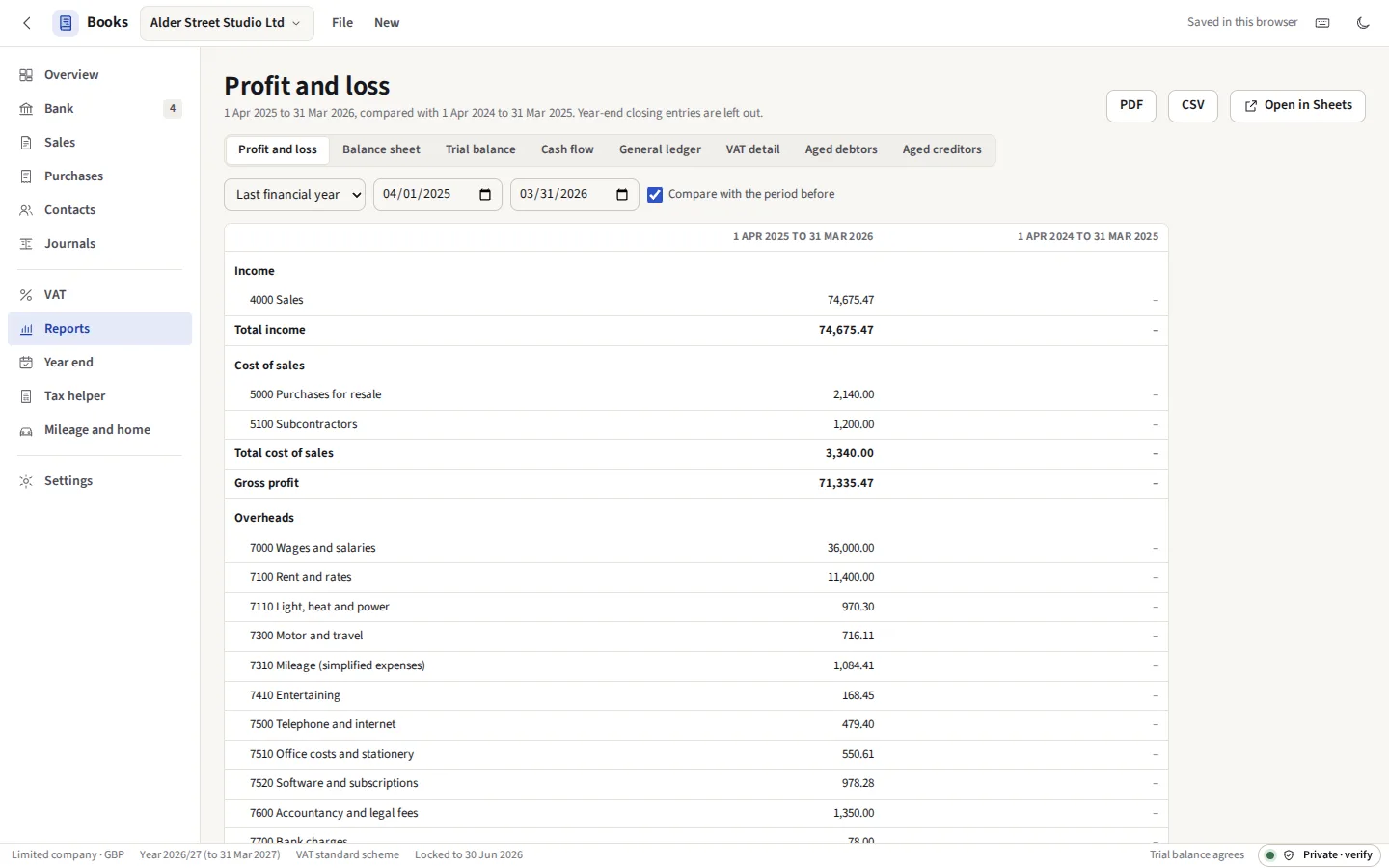This screenshot has width=1389, height=868.
Task: Click the Private verify status badge
Action: [x=1320, y=855]
